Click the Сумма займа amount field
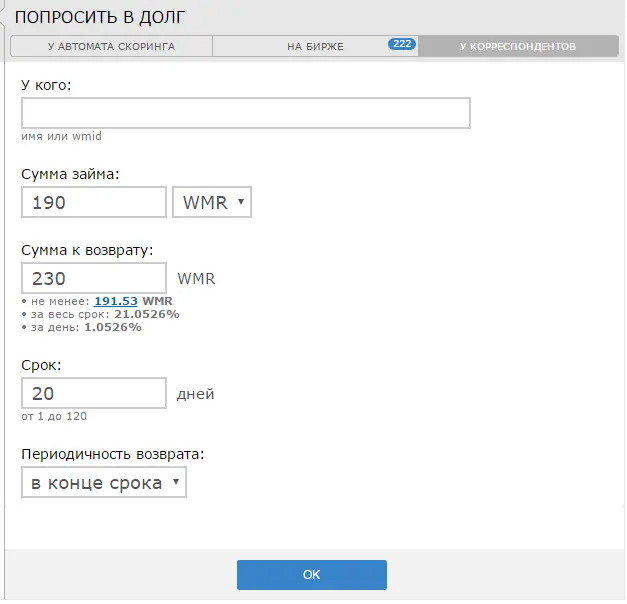Image resolution: width=627 pixels, height=604 pixels. 94,202
